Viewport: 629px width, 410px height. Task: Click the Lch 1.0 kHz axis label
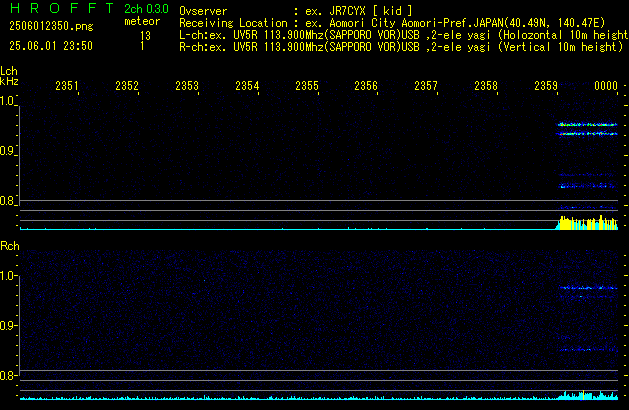[x=7, y=101]
